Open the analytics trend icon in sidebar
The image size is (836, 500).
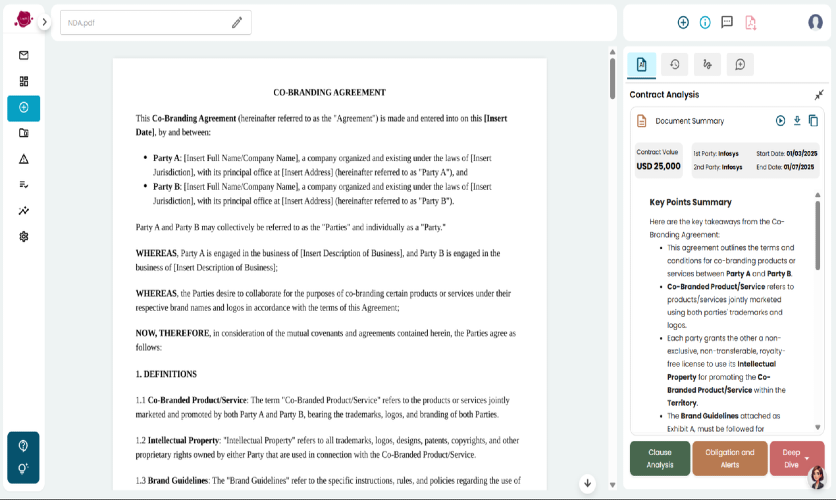coord(23,211)
